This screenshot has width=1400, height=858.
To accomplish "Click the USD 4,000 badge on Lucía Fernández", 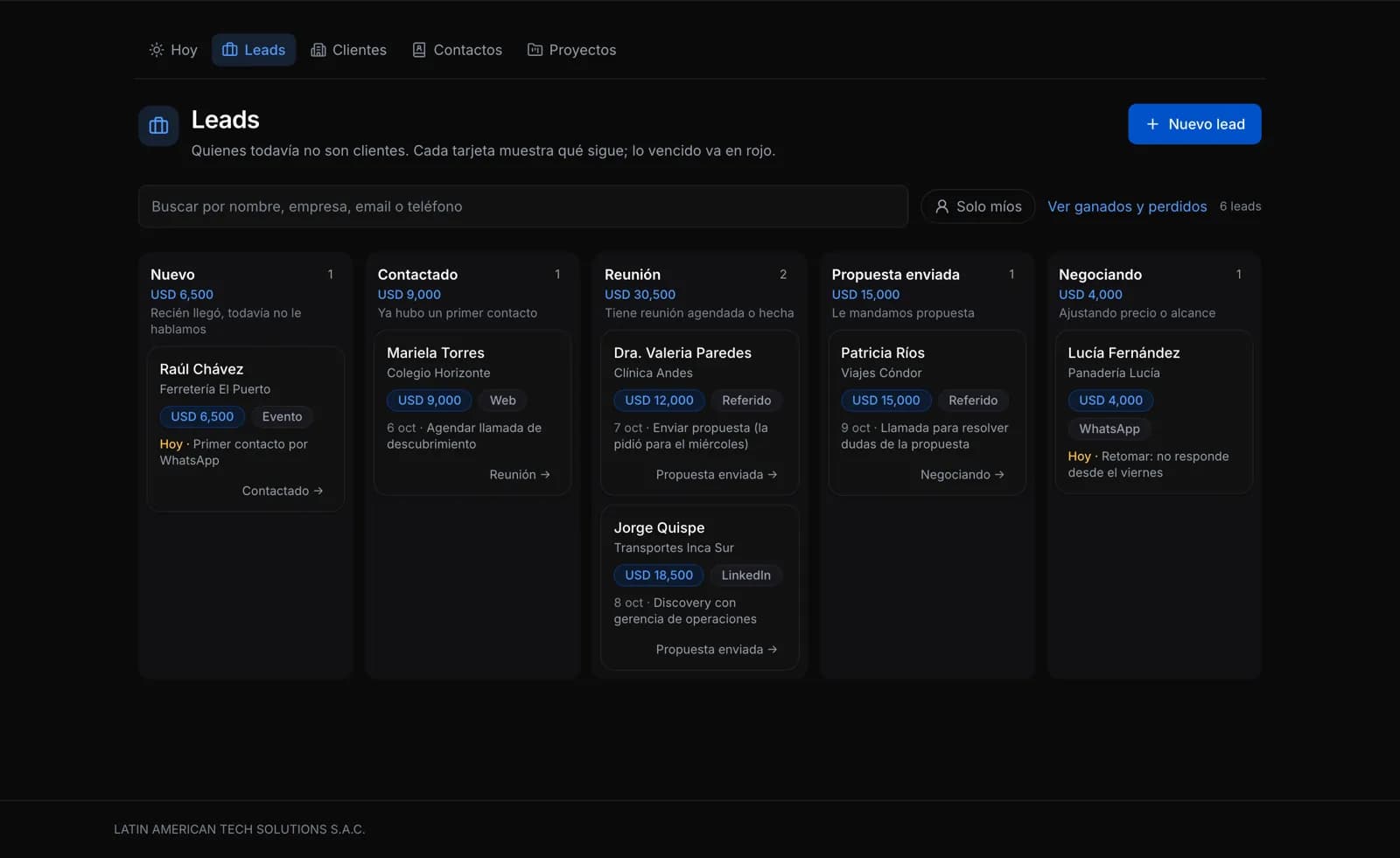I will click(x=1110, y=400).
